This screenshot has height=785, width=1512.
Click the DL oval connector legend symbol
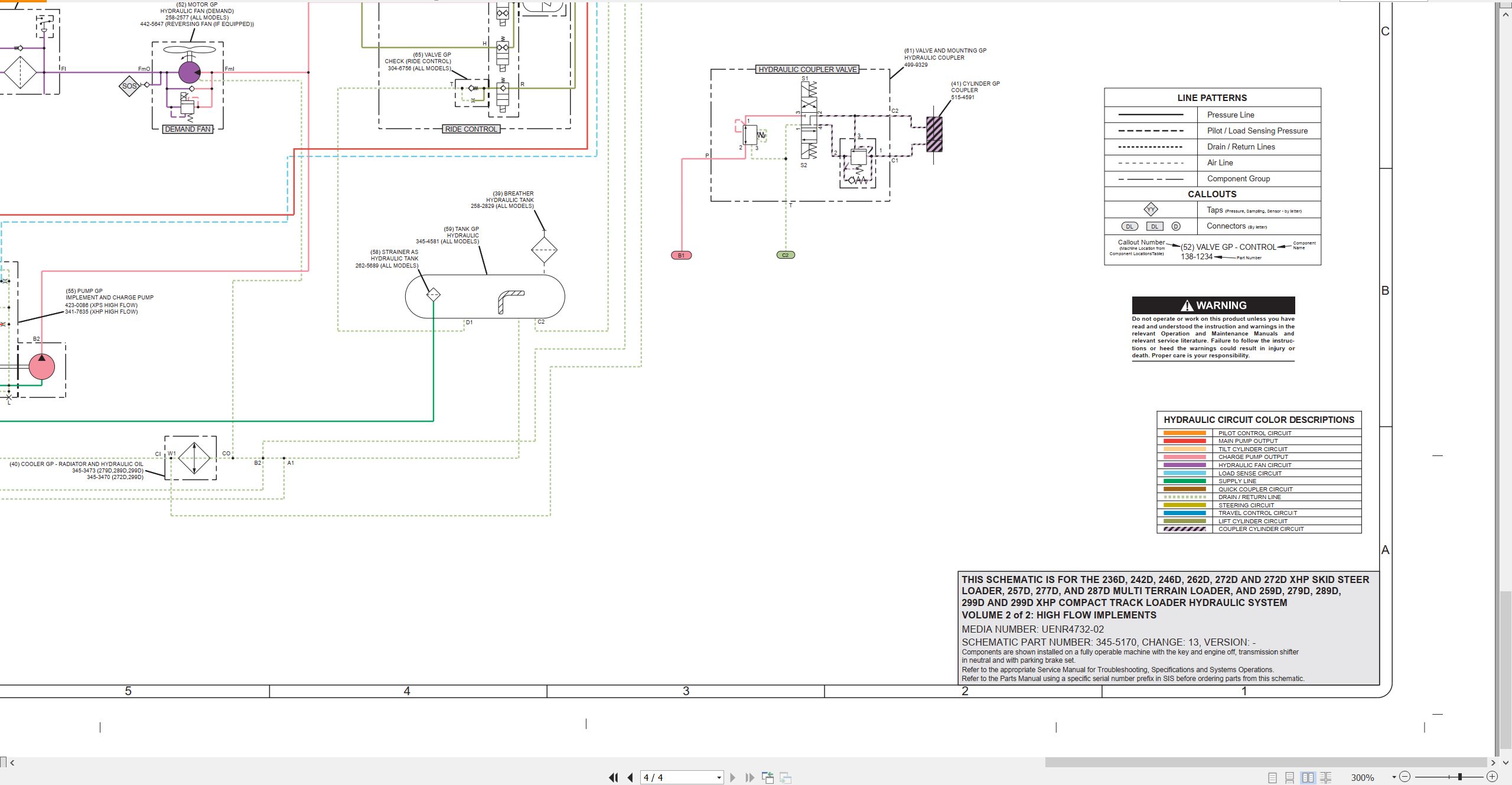1129,226
